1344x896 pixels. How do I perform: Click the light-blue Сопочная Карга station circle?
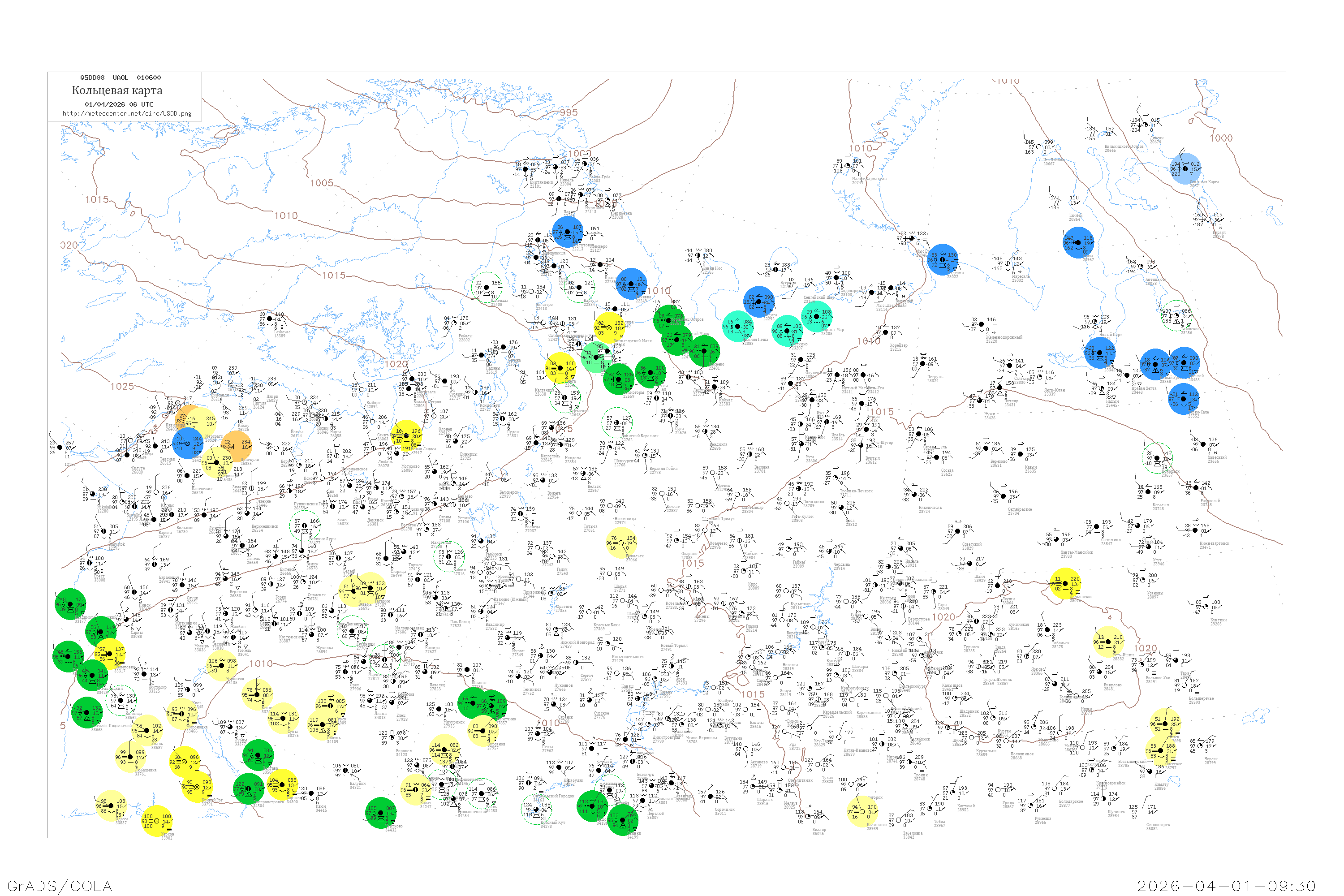[x=1185, y=168]
